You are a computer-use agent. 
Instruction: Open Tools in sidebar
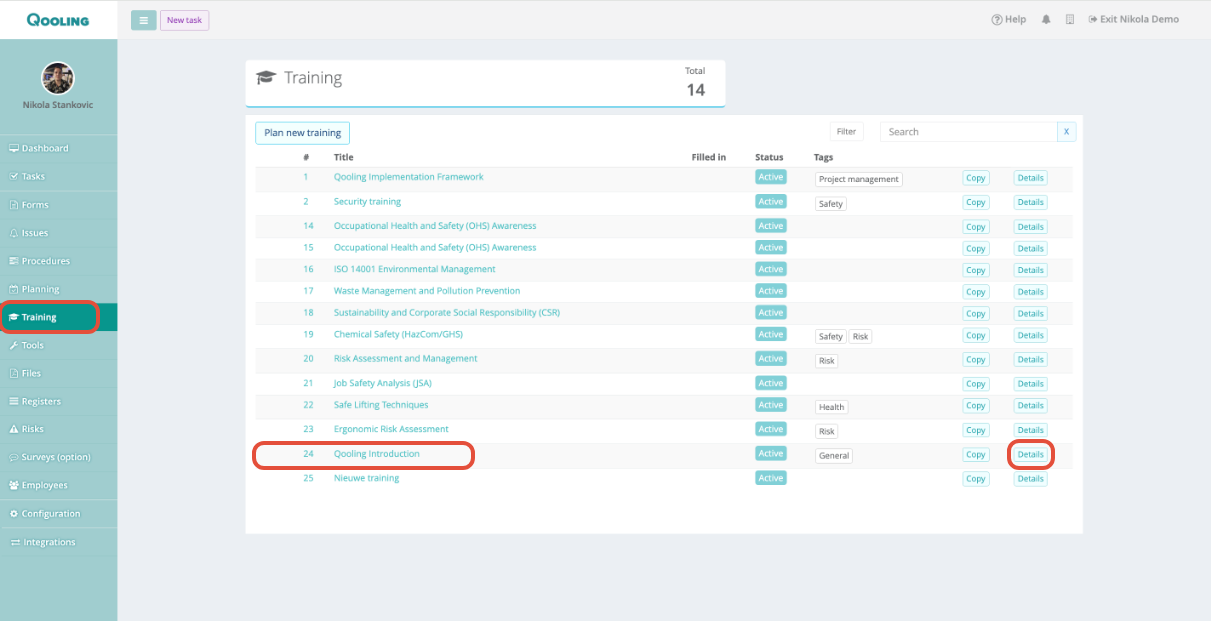(x=58, y=345)
